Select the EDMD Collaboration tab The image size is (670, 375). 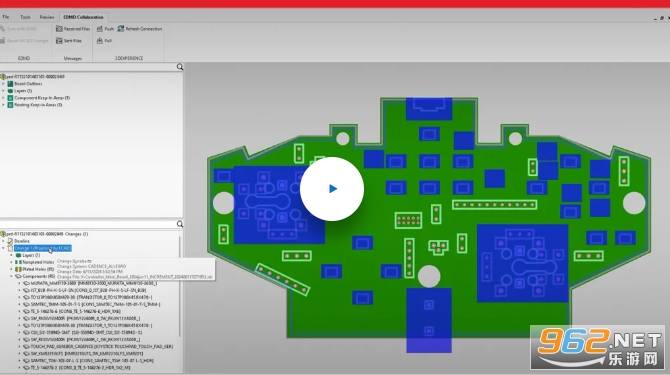[83, 17]
